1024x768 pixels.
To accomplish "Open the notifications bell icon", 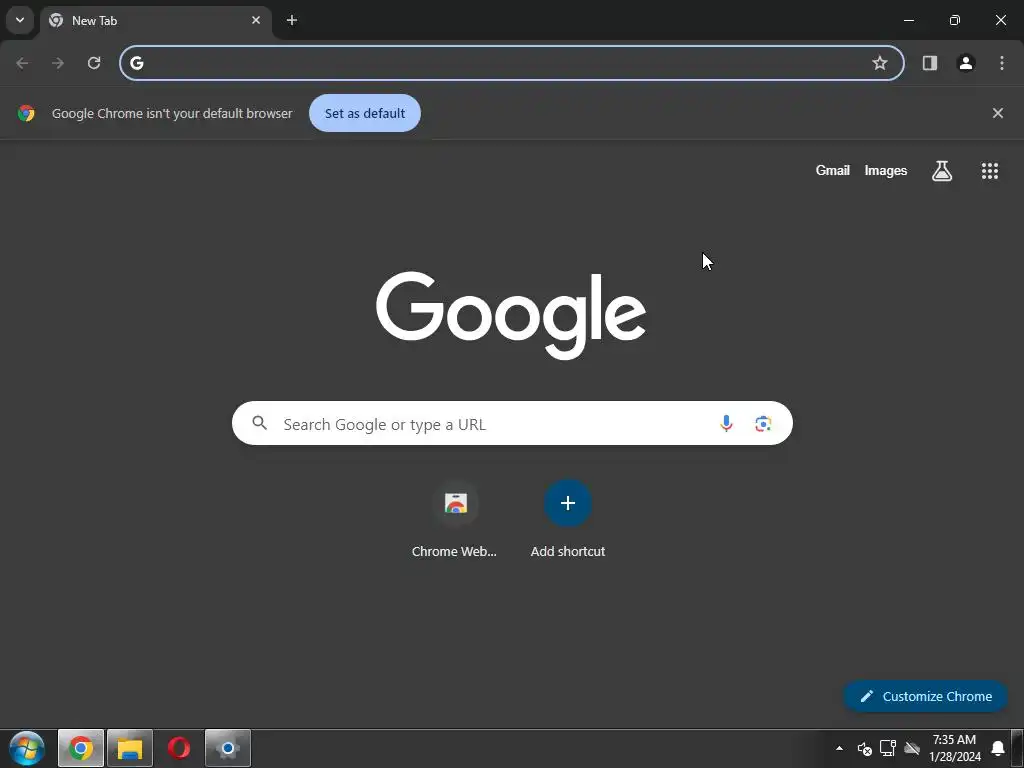I will click(997, 748).
